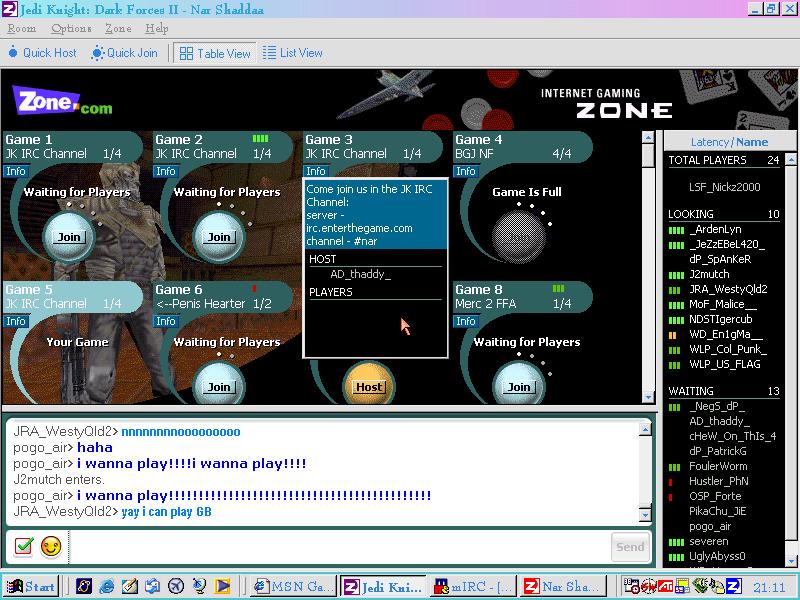Screen dimensions: 800x600
Task: Switch to Table View
Action: point(215,53)
